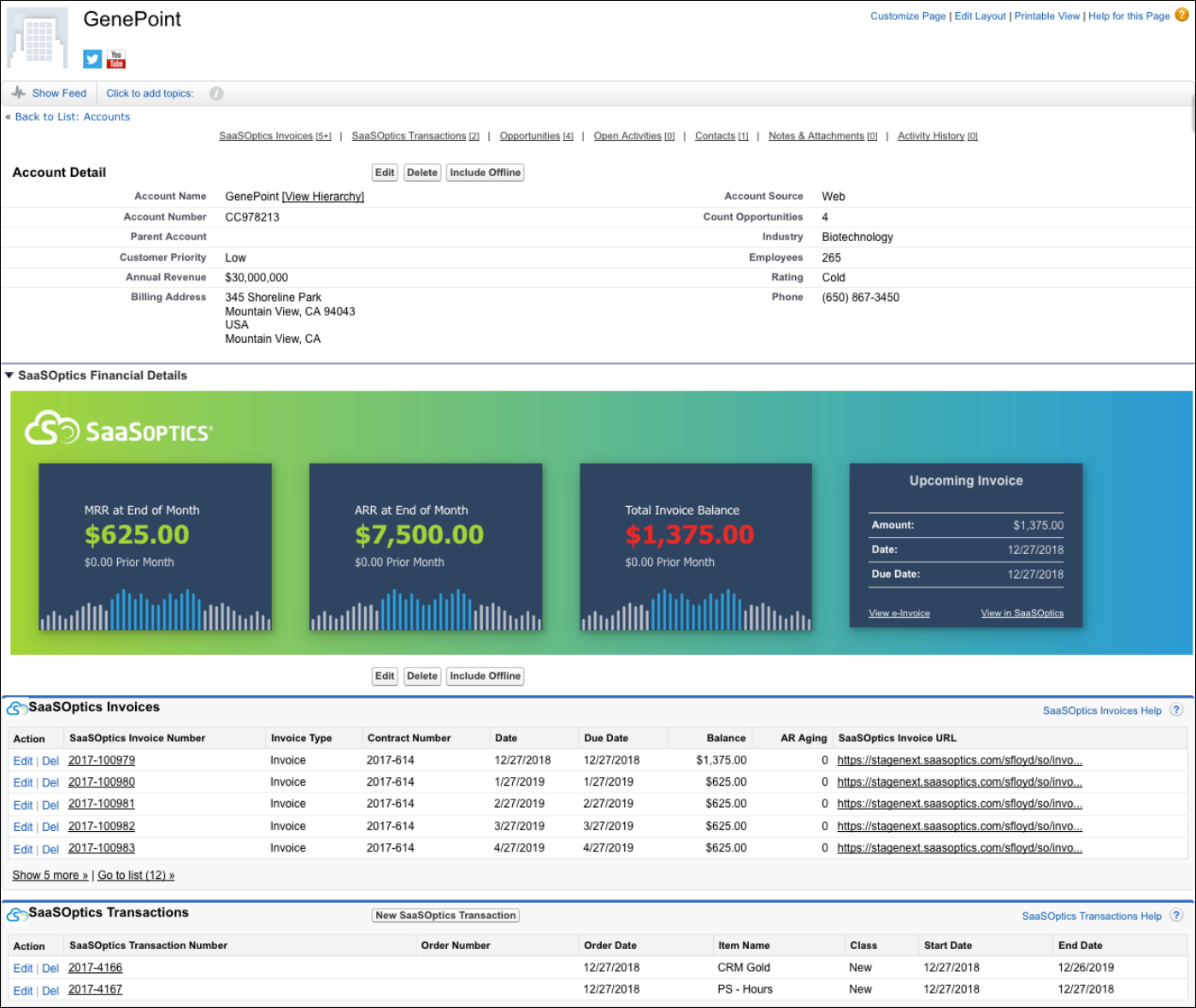
Task: Open transaction 2017-4166
Action: (96, 968)
